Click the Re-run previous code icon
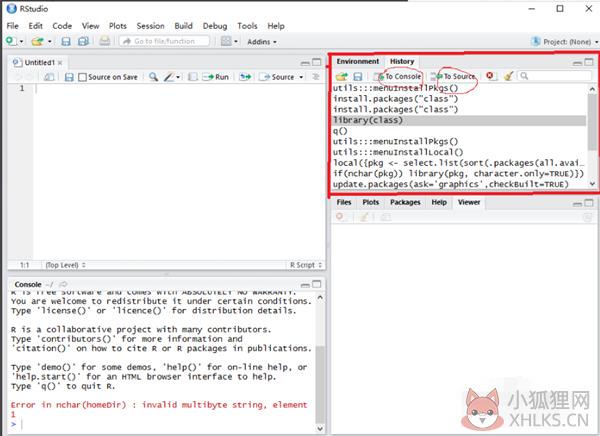 point(245,77)
